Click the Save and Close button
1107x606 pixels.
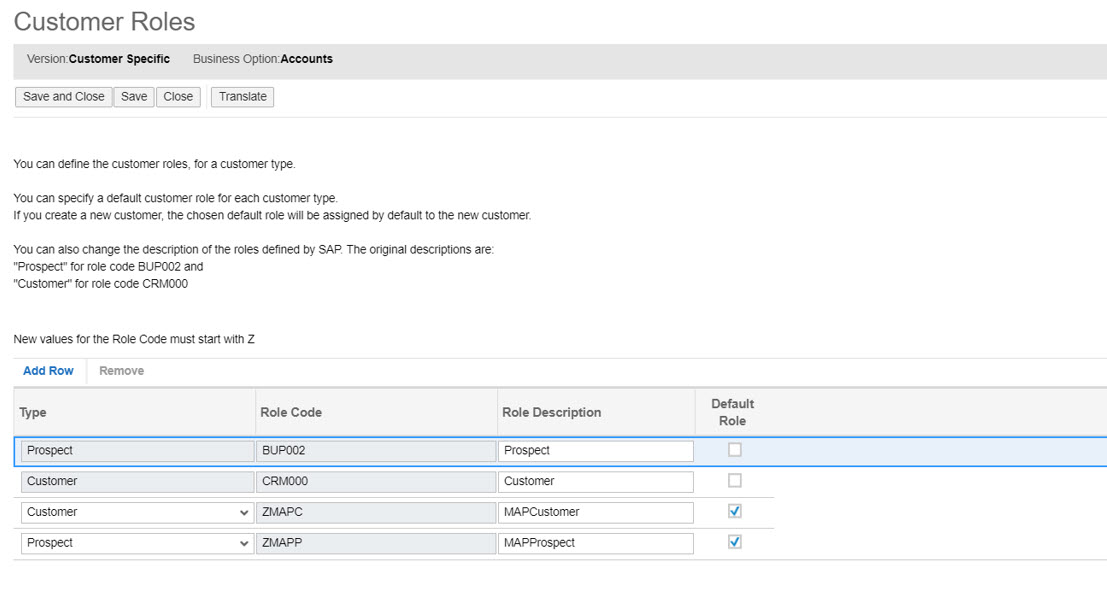tap(64, 97)
